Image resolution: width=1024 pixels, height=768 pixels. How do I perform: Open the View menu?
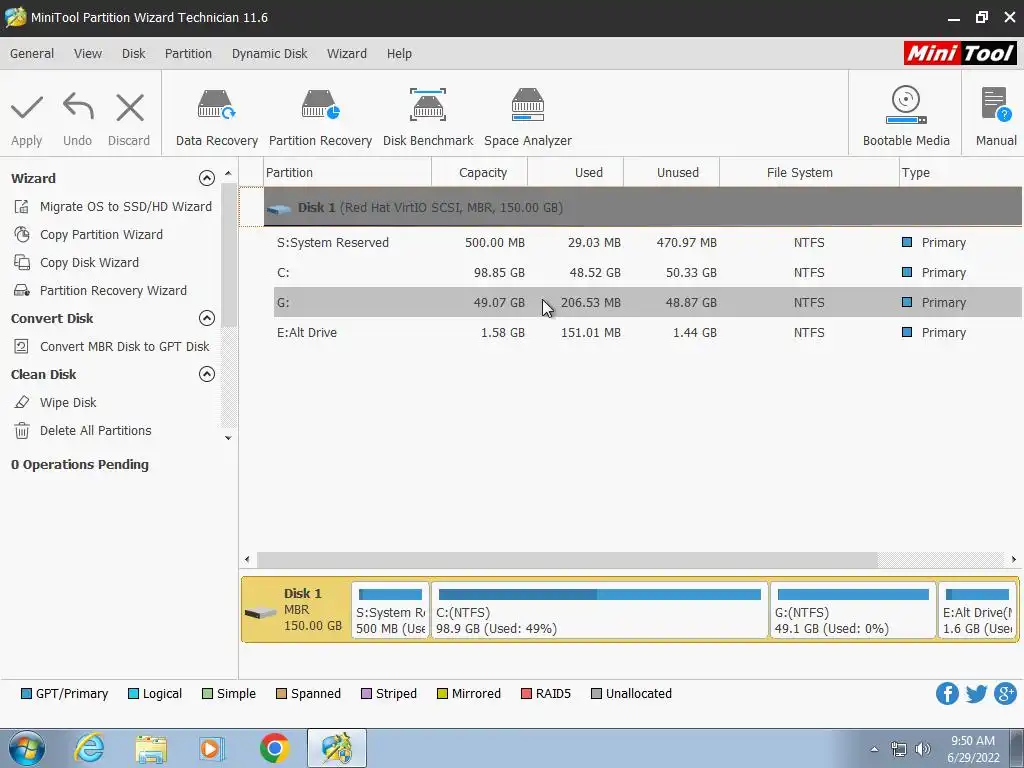pyautogui.click(x=88, y=54)
